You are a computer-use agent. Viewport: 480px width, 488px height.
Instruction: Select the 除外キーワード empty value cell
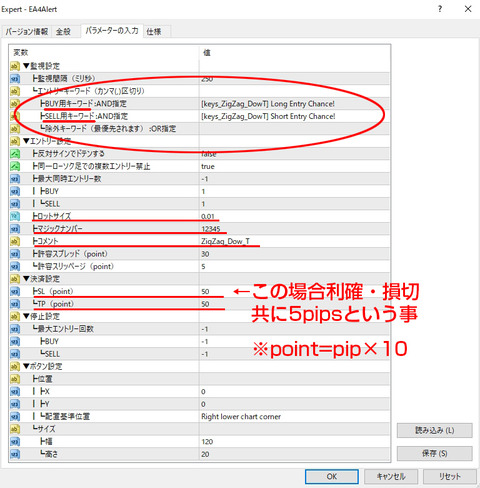pos(294,129)
